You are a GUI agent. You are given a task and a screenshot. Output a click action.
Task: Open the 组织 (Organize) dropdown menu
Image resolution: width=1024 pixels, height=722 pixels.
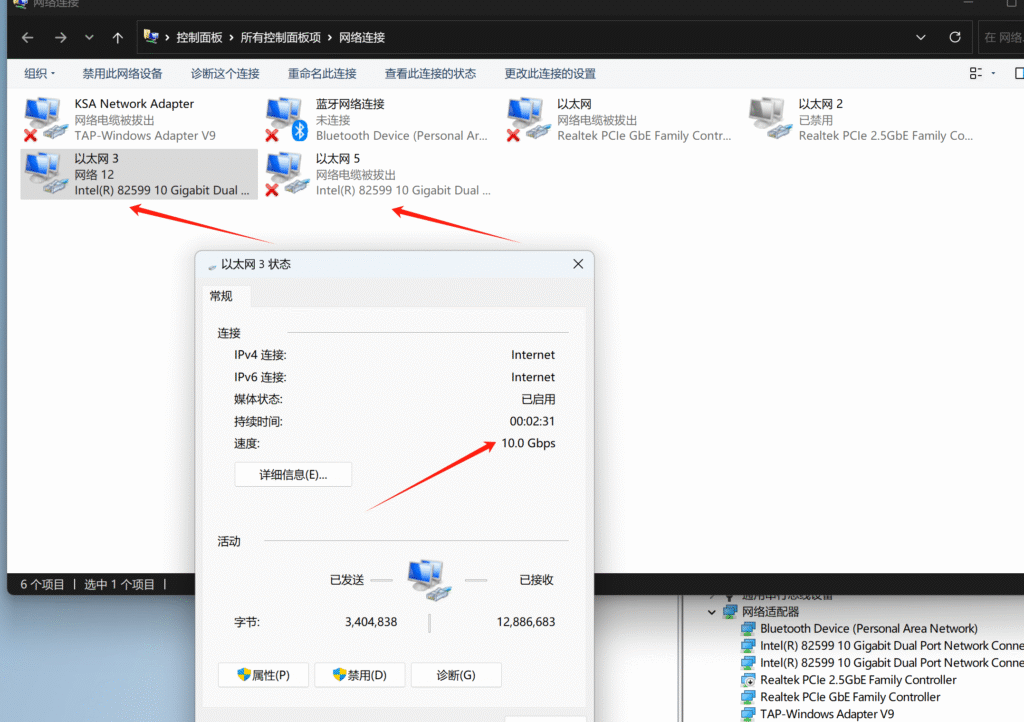point(40,74)
